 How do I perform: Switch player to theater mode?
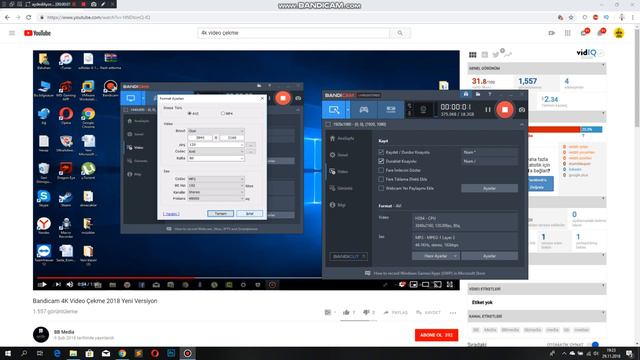coord(425,284)
